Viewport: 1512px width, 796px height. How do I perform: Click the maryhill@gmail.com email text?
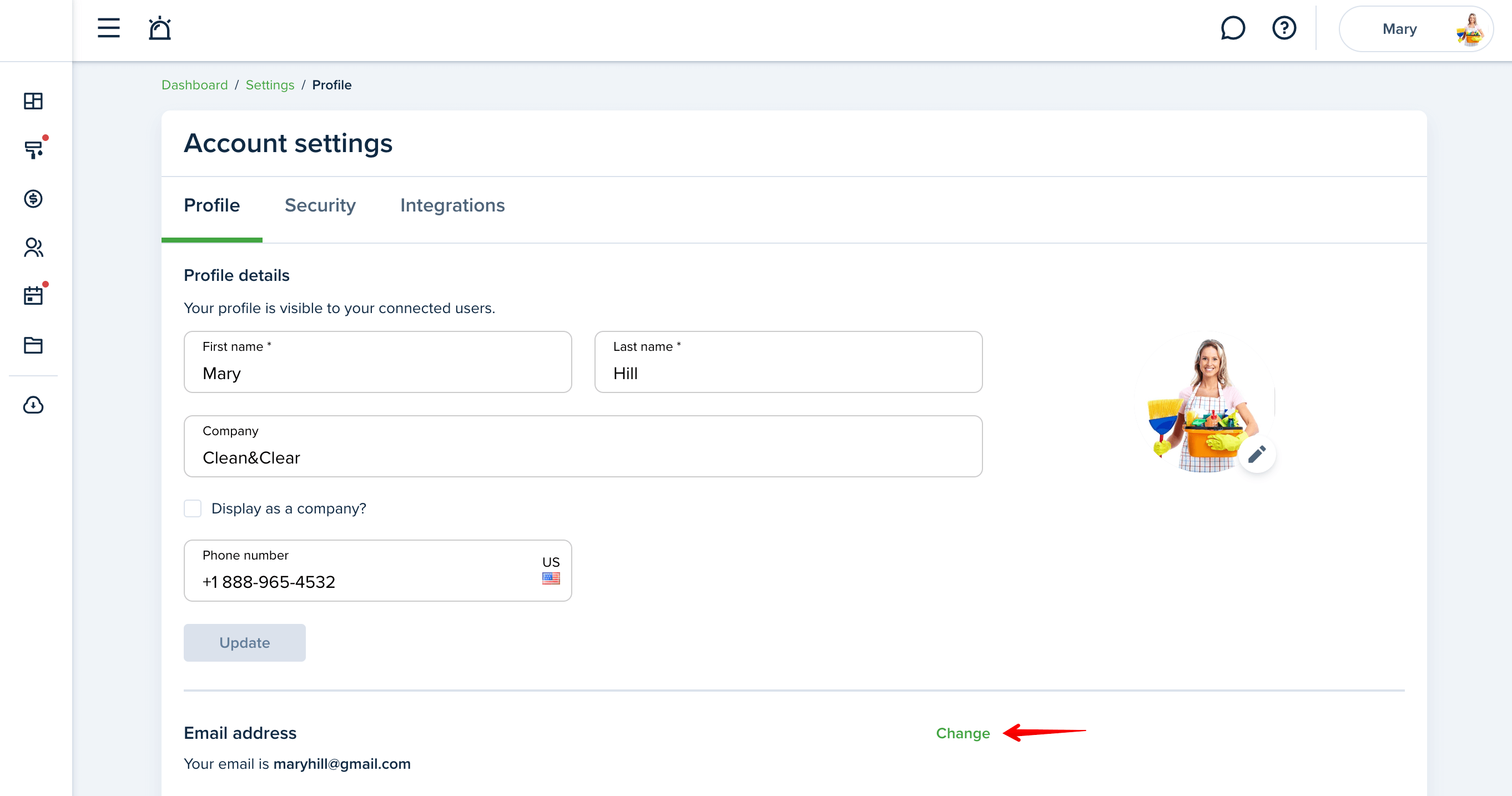pos(342,764)
